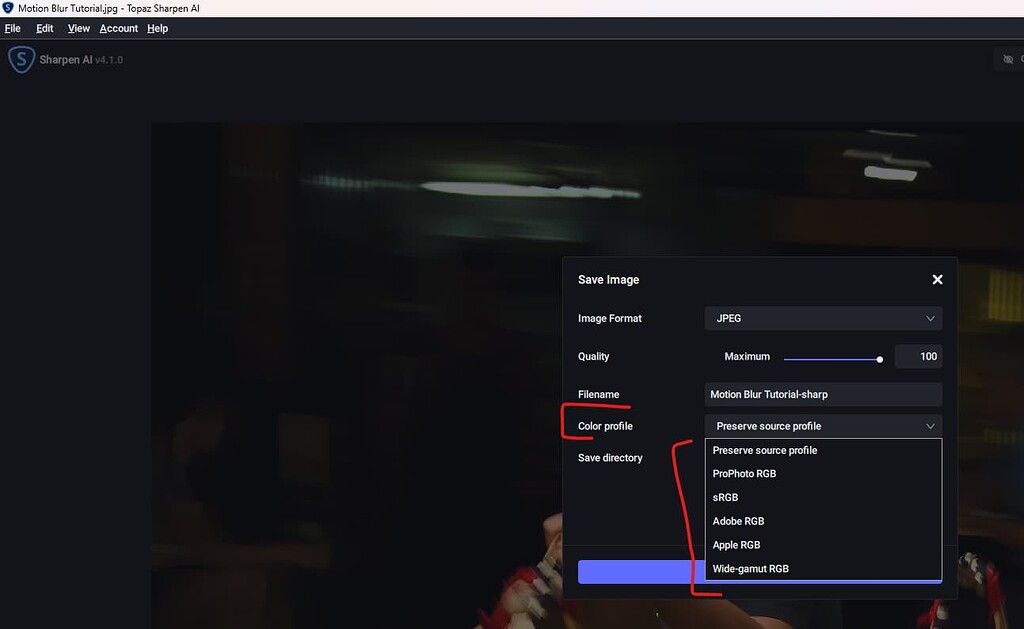Click the Filename field showing Motion Blur Tutorial-sharp
The width and height of the screenshot is (1024, 629).
pyautogui.click(x=822, y=394)
